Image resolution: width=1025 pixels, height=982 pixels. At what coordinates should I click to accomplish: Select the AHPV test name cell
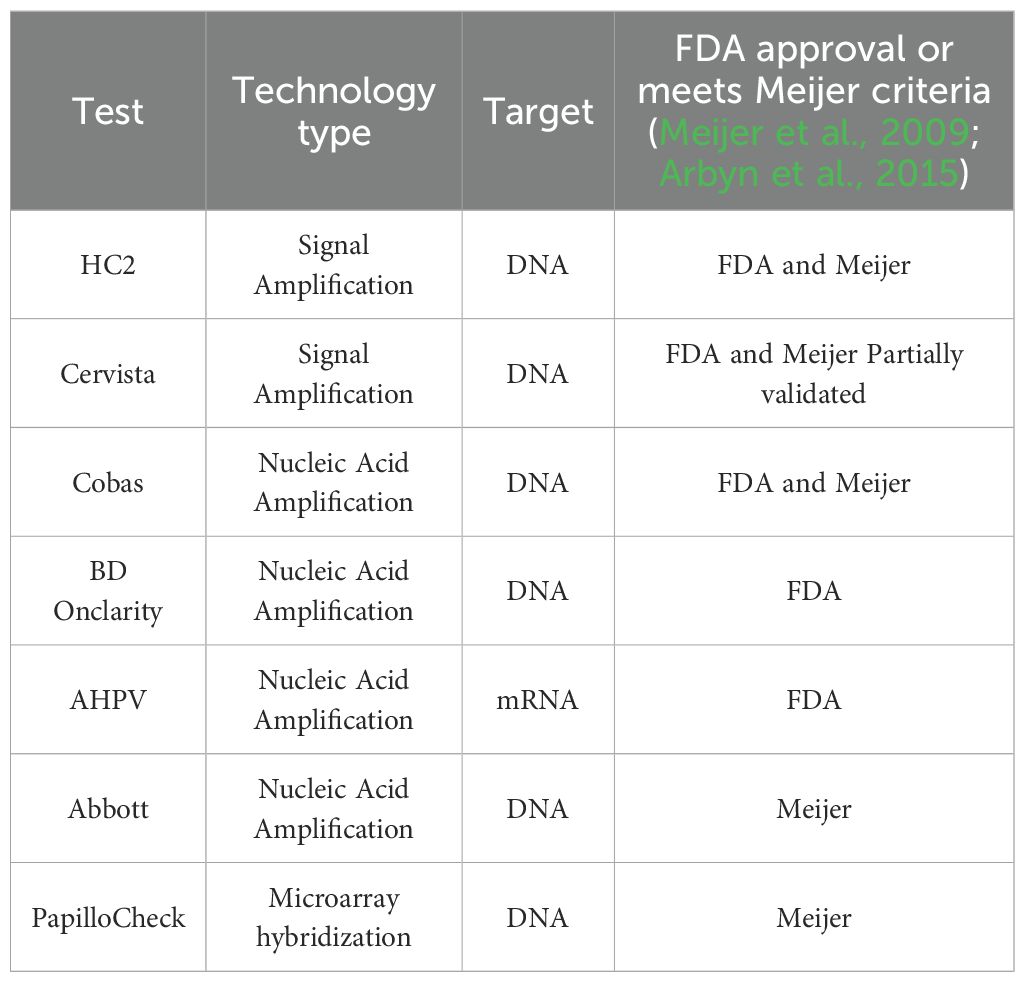(x=108, y=700)
